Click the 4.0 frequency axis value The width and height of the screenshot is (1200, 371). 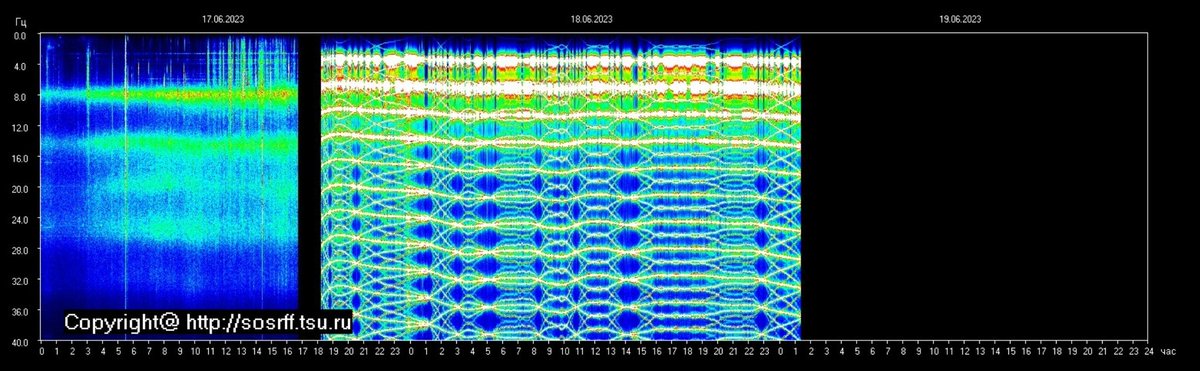pos(20,66)
